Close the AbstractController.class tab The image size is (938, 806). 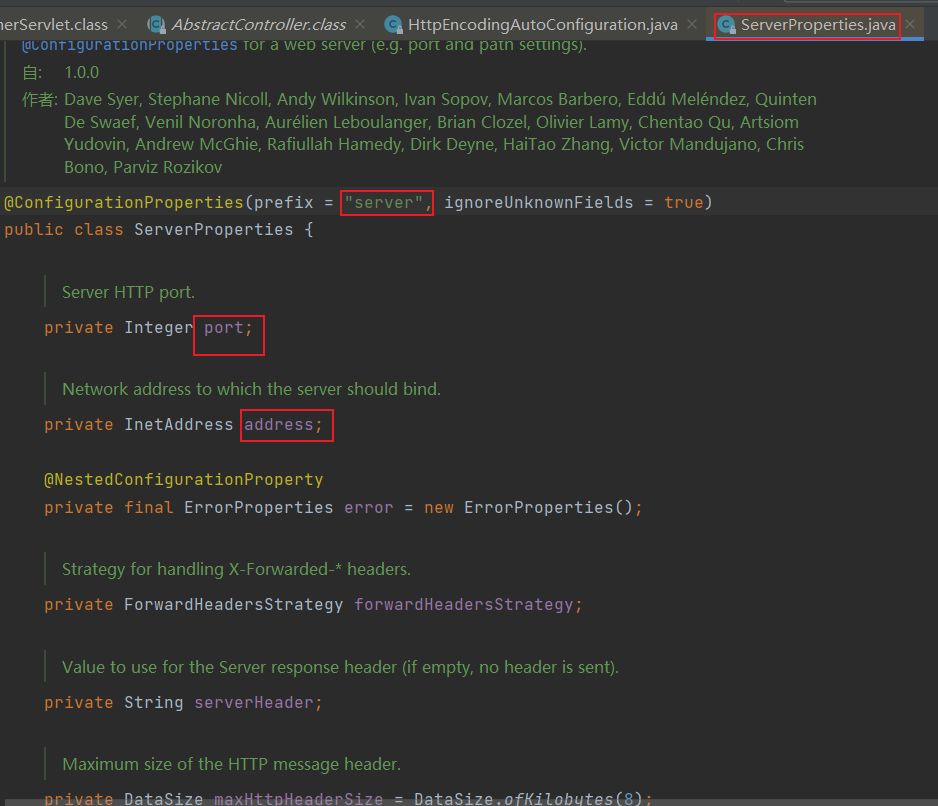point(360,24)
